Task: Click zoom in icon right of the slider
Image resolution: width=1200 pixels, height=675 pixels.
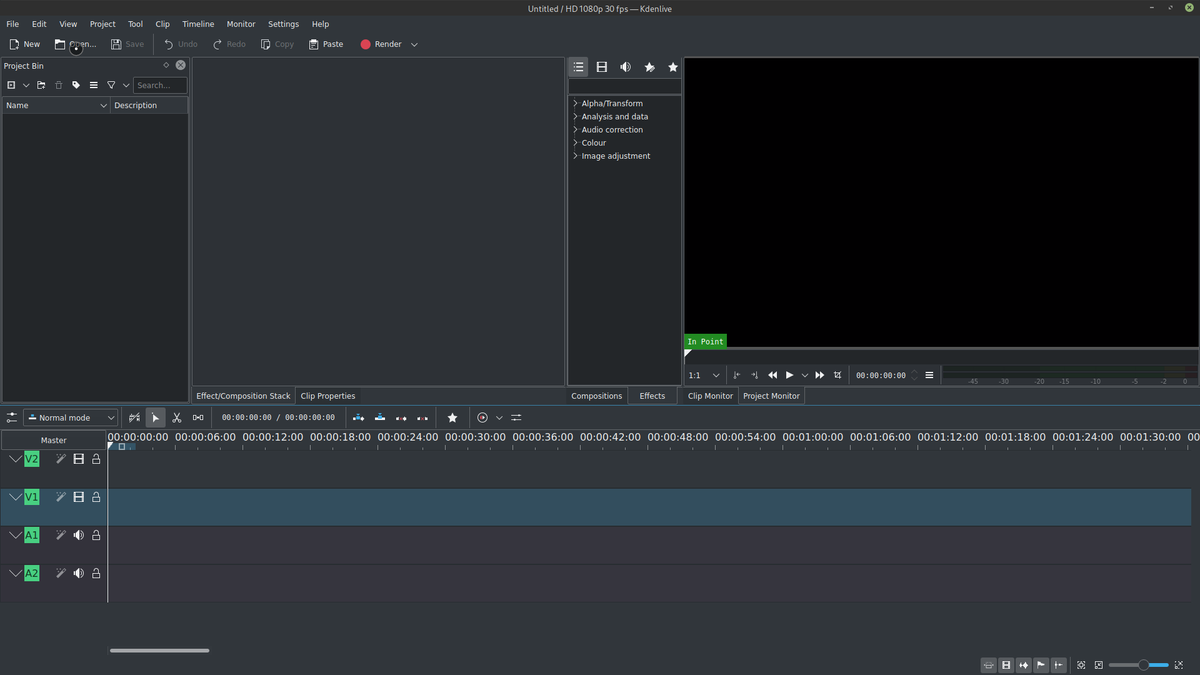Action: point(1179,665)
